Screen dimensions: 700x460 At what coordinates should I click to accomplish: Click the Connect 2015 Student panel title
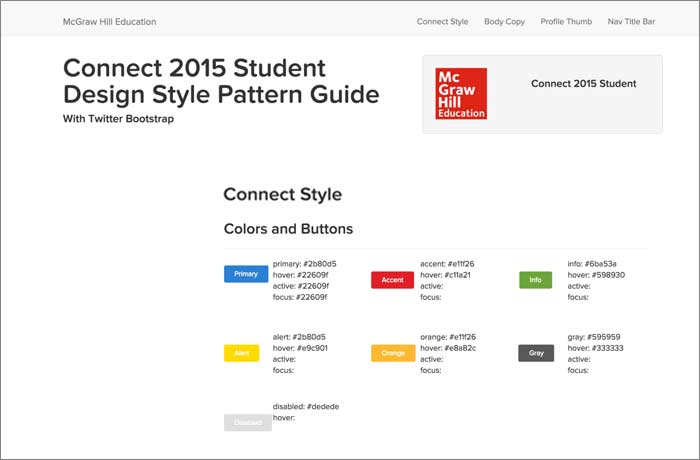[x=583, y=84]
